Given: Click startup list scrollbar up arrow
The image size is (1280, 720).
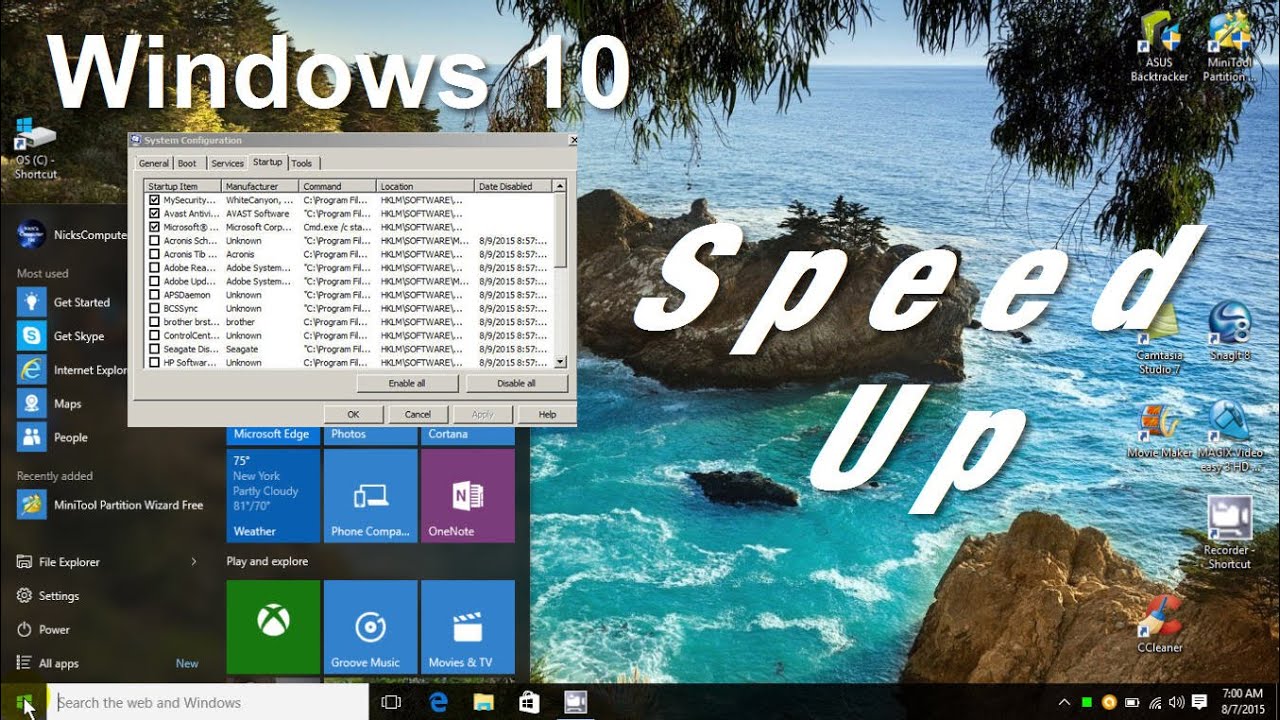Looking at the screenshot, I should [x=560, y=186].
